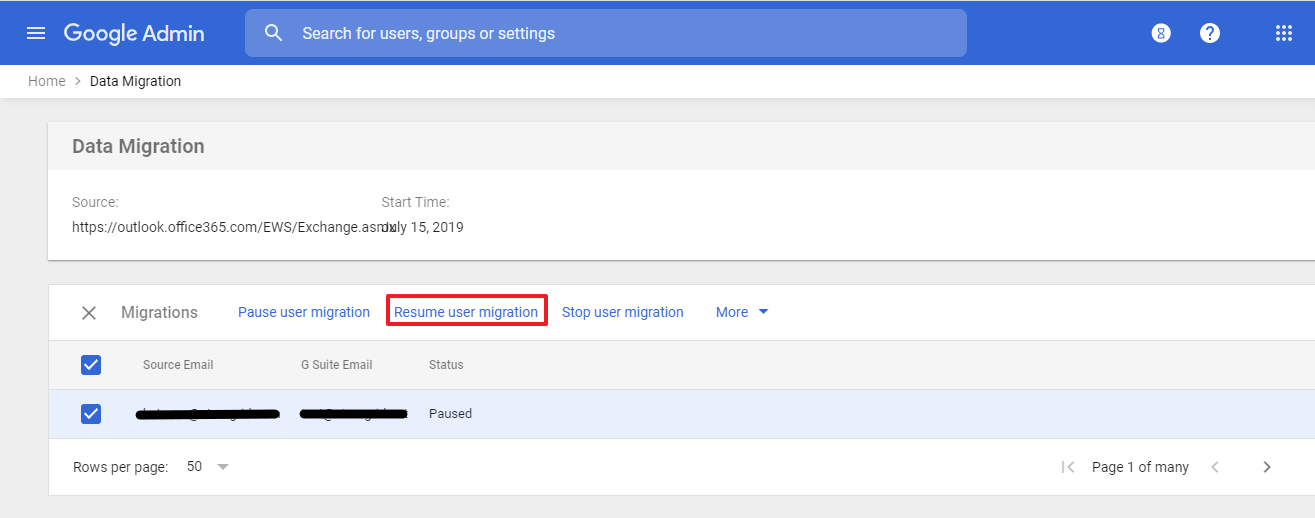The image size is (1315, 518).
Task: Open the Google apps grid
Action: pyautogui.click(x=1284, y=33)
